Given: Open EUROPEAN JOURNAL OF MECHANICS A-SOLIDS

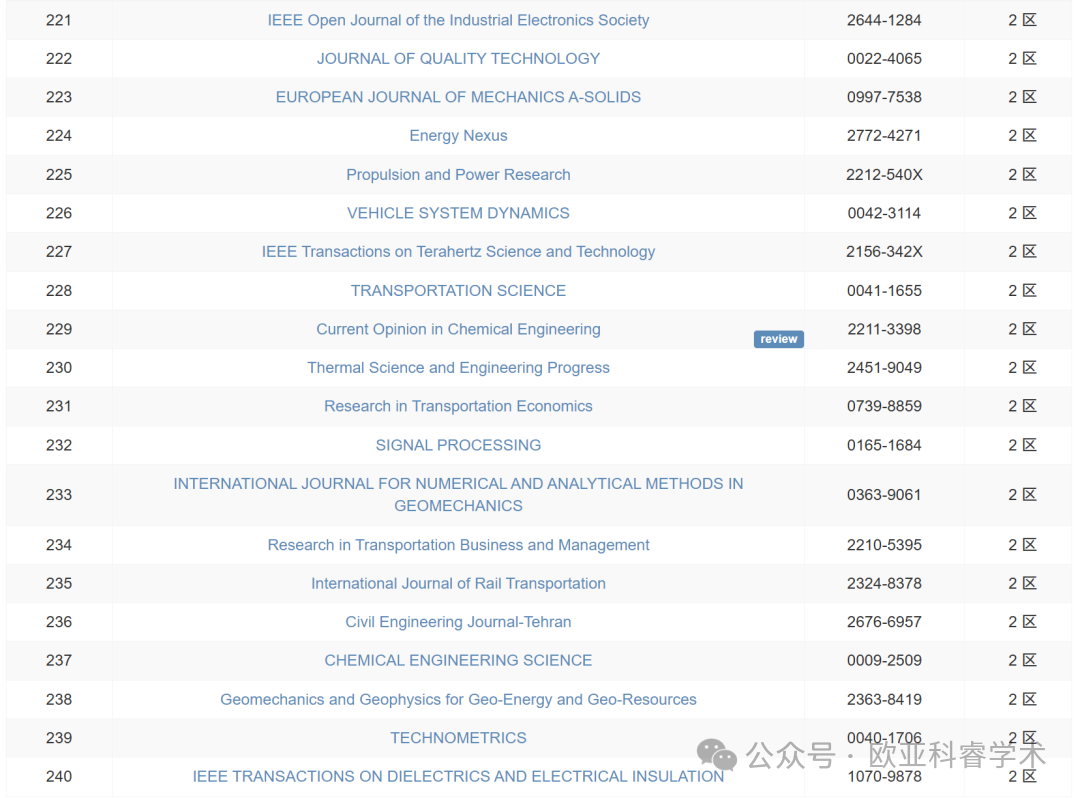Looking at the screenshot, I should click(458, 97).
